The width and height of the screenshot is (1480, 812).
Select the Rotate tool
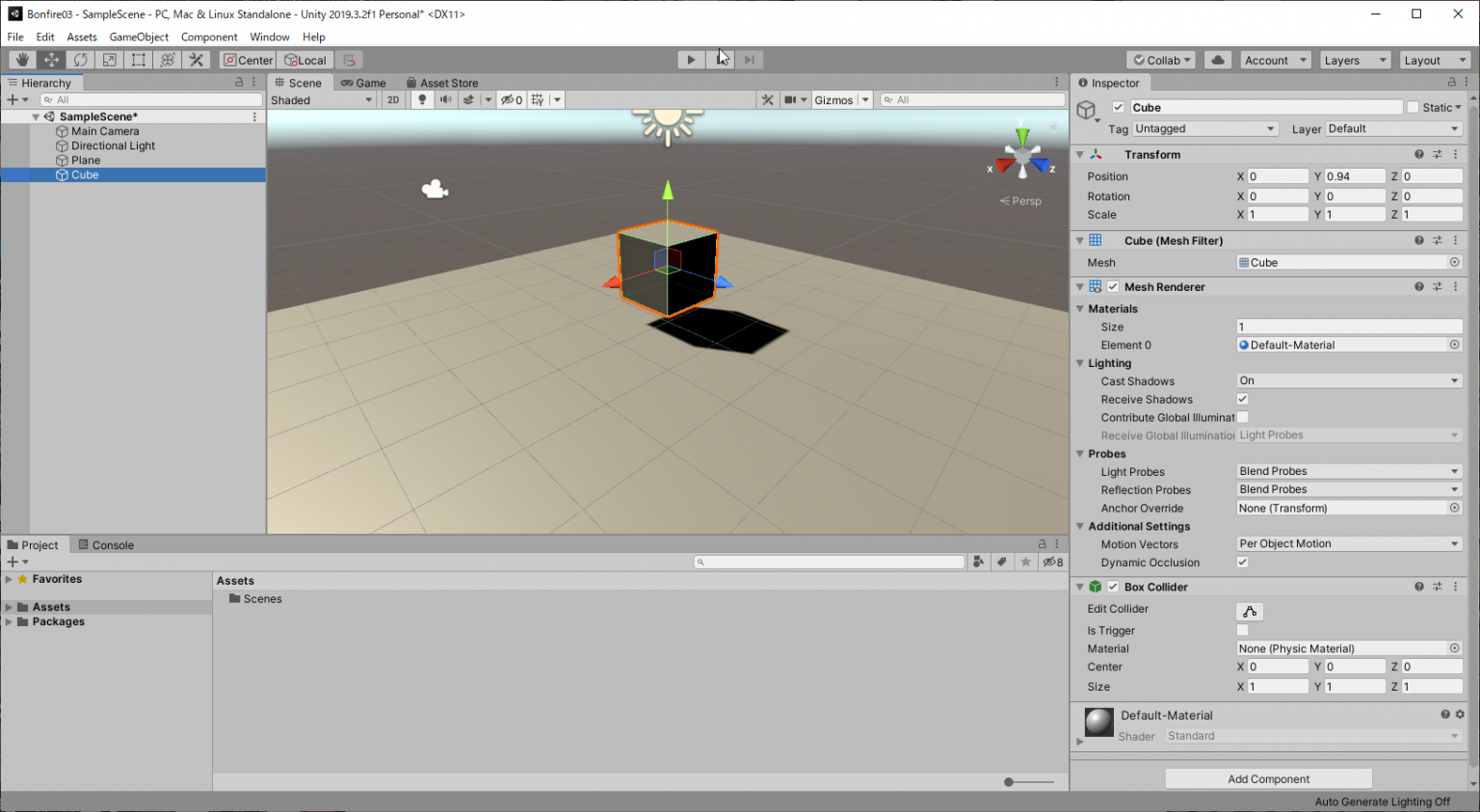click(80, 59)
